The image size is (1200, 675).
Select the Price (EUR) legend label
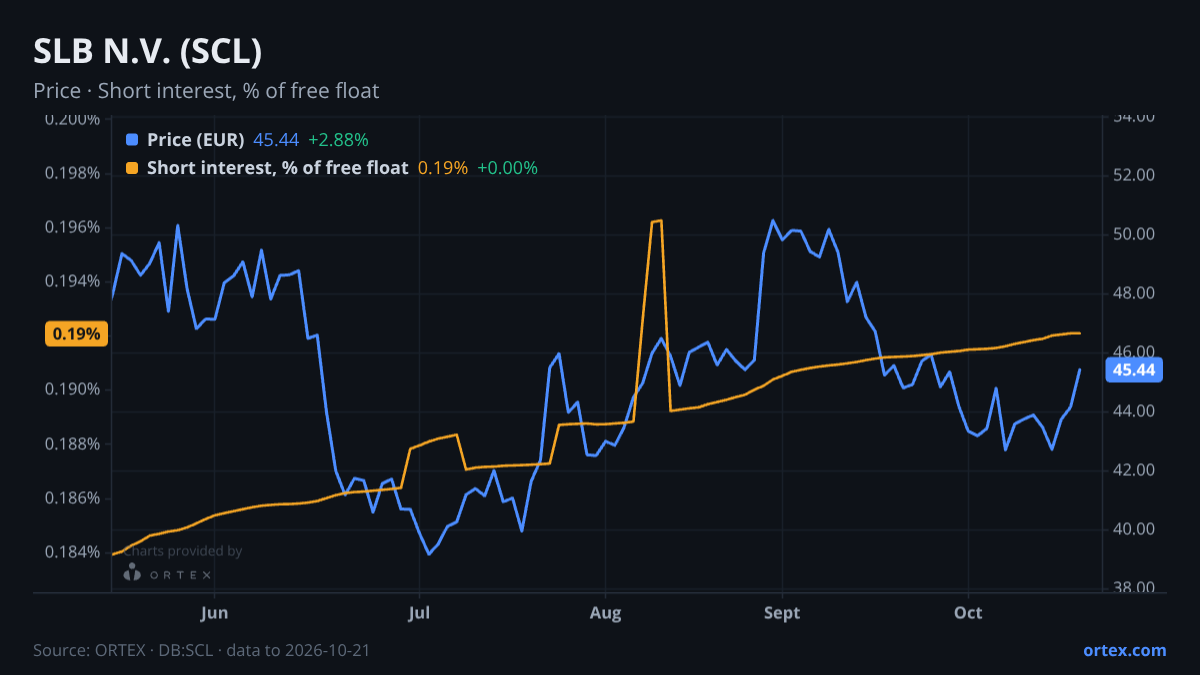pyautogui.click(x=195, y=140)
